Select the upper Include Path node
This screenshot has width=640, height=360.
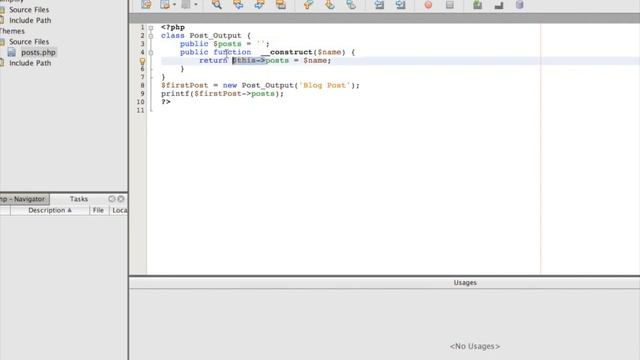(x=30, y=20)
